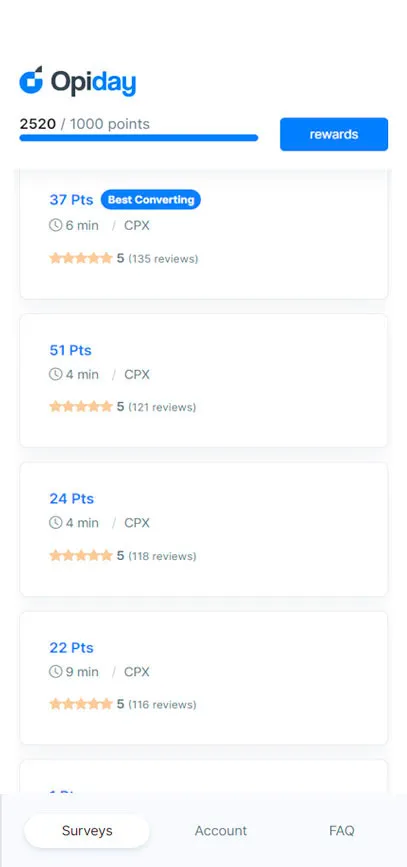Image resolution: width=407 pixels, height=867 pixels.
Task: Click the Best Converting badge
Action: pyautogui.click(x=151, y=200)
